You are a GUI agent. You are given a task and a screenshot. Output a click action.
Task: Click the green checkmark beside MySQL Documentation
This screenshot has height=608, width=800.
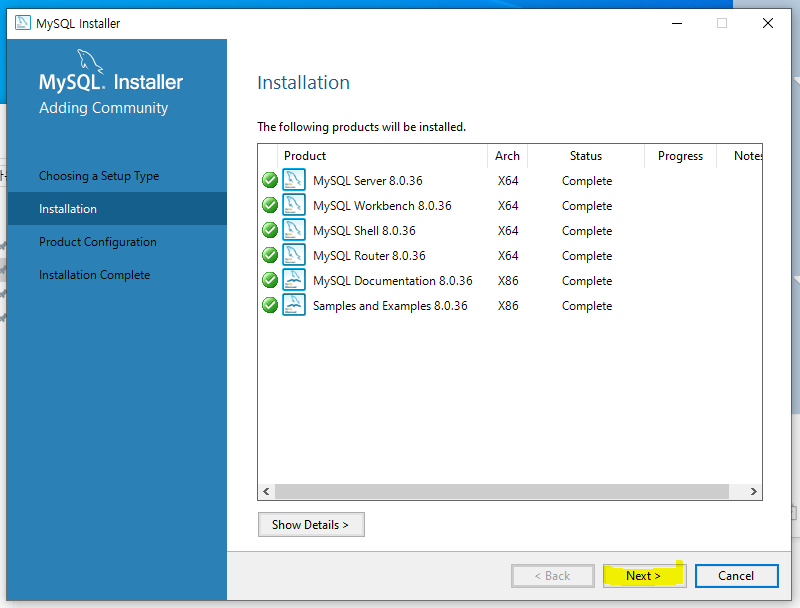pos(269,280)
